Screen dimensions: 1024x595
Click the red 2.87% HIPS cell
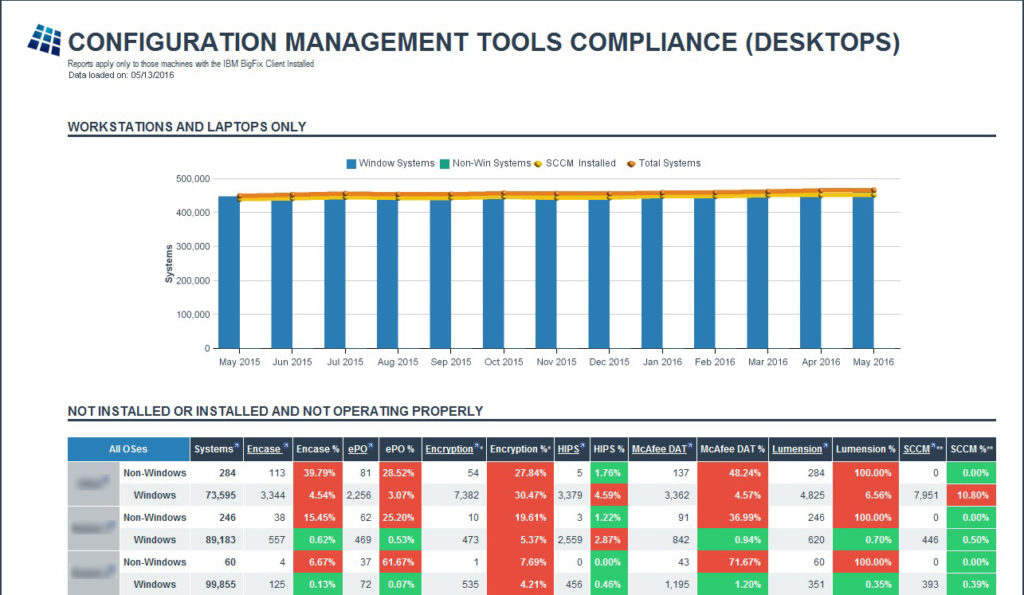(609, 539)
